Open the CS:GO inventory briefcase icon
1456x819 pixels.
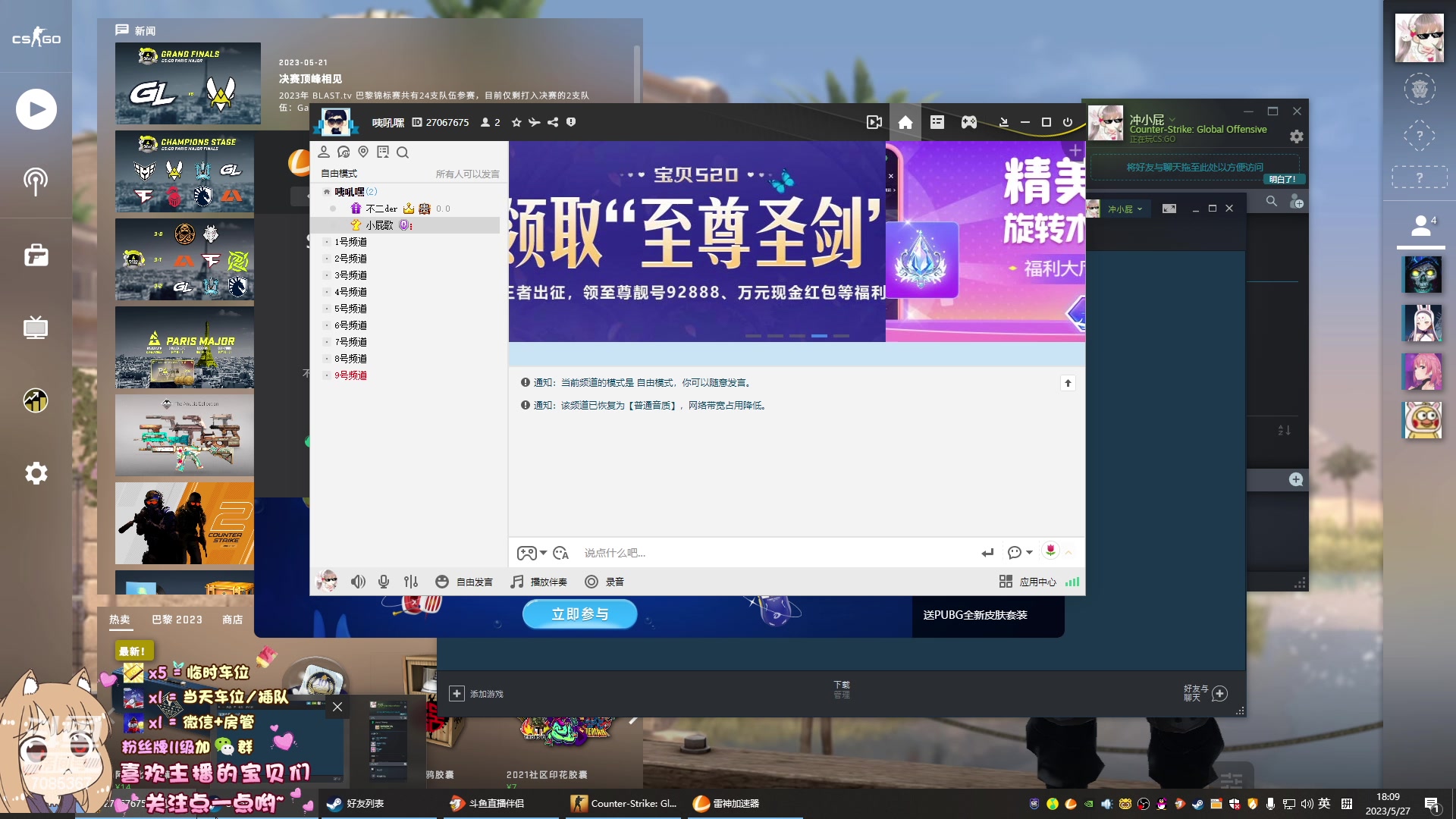click(36, 256)
